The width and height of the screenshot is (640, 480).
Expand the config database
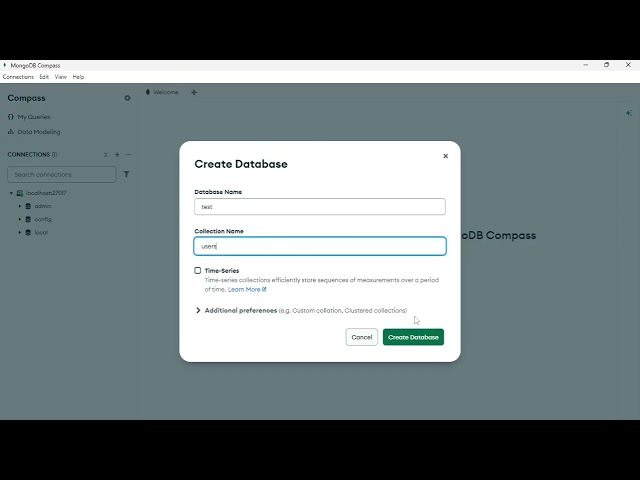tap(20, 219)
